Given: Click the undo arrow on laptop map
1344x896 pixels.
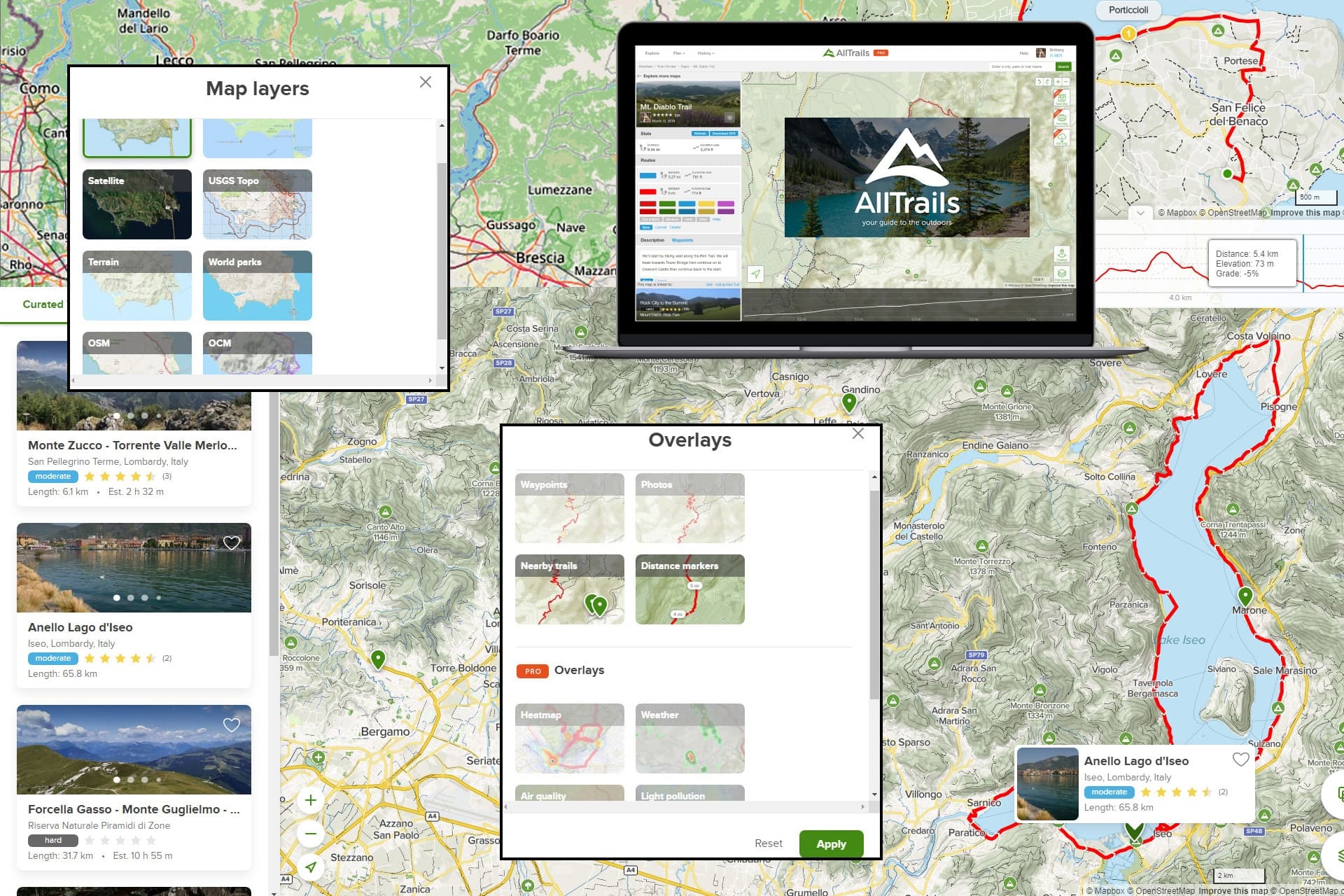Looking at the screenshot, I should pyautogui.click(x=1039, y=82).
